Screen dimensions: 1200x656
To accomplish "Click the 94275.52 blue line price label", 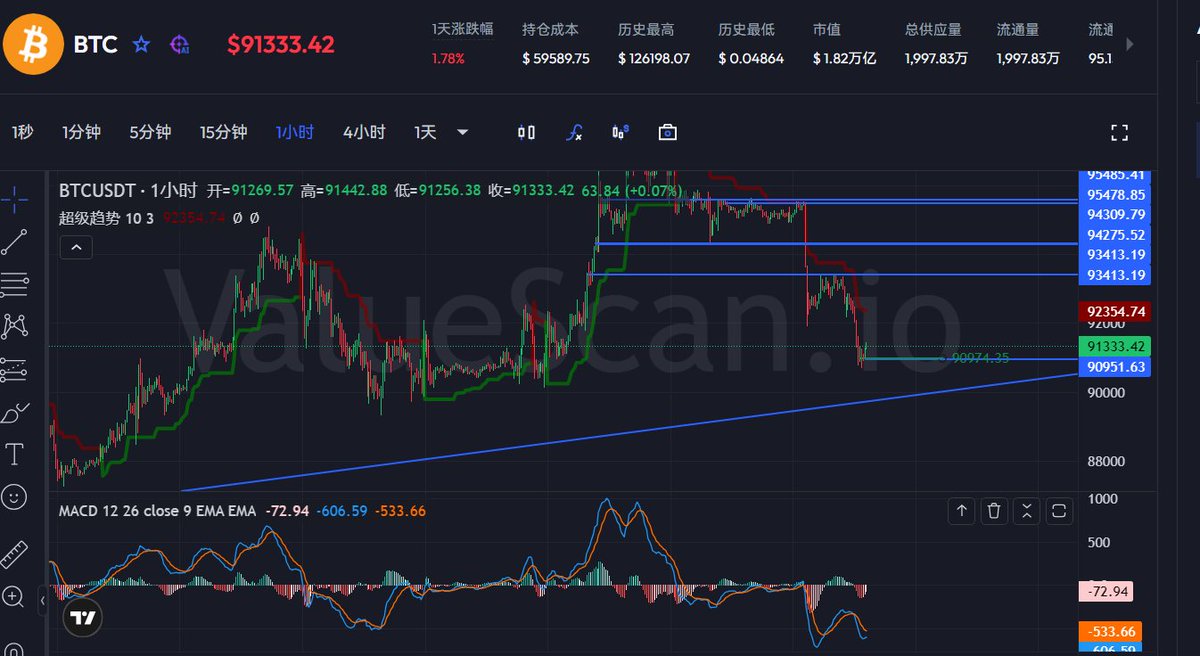I will [1114, 235].
